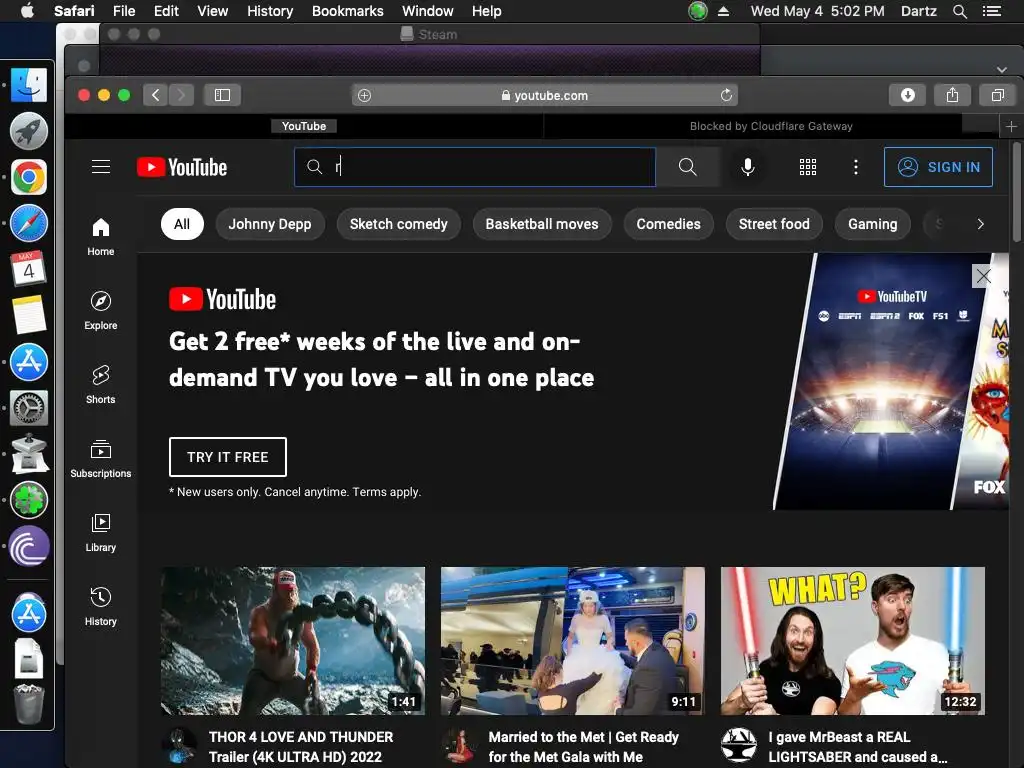Screen dimensions: 1024x768
Task: Select the Gaming filter chip
Action: tap(872, 224)
